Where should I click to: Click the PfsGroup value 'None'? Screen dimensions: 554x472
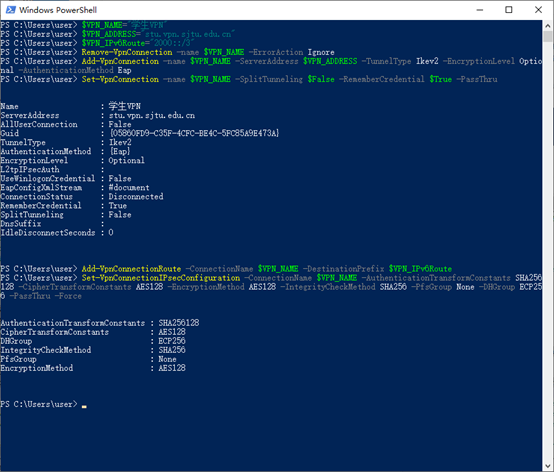coord(167,359)
